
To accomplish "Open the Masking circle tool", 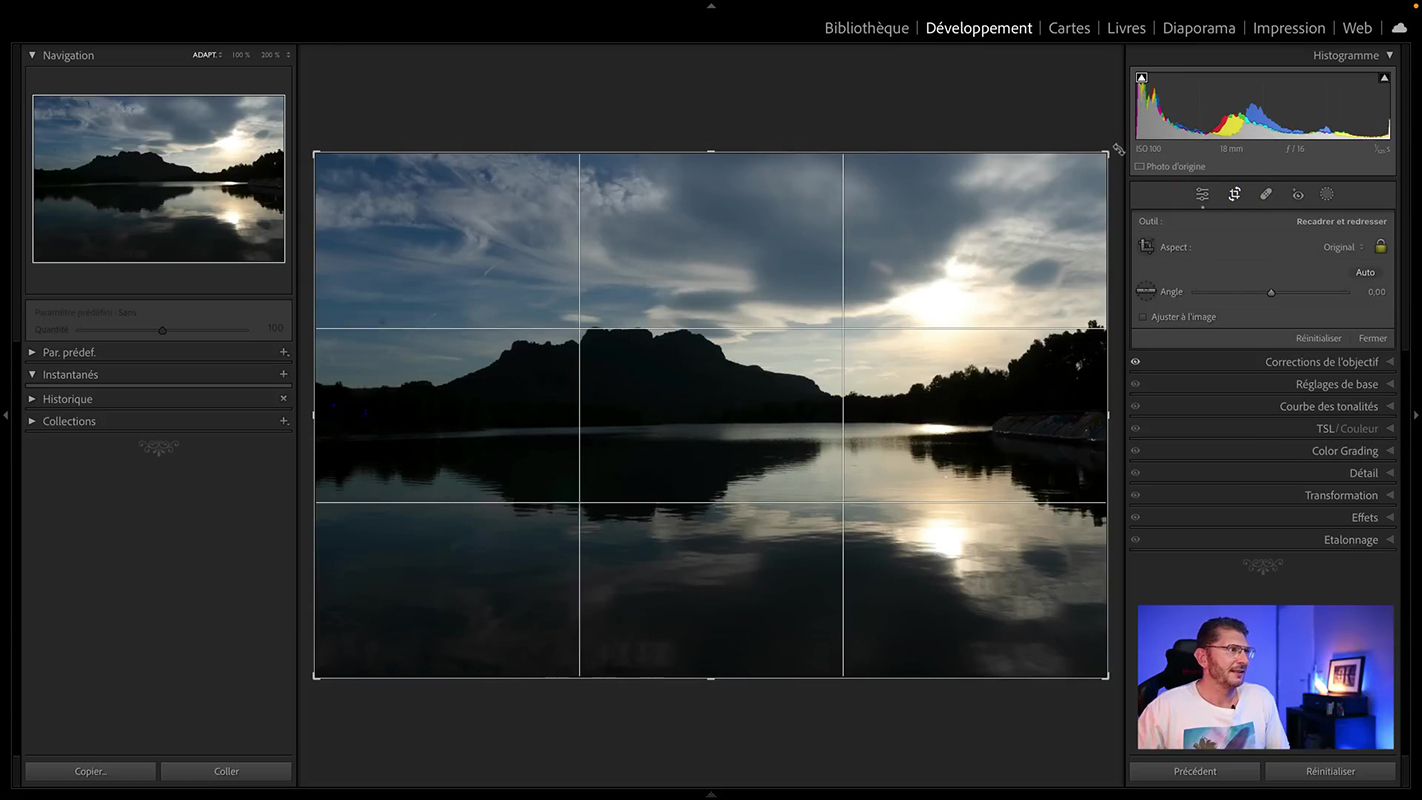I will click(x=1327, y=194).
